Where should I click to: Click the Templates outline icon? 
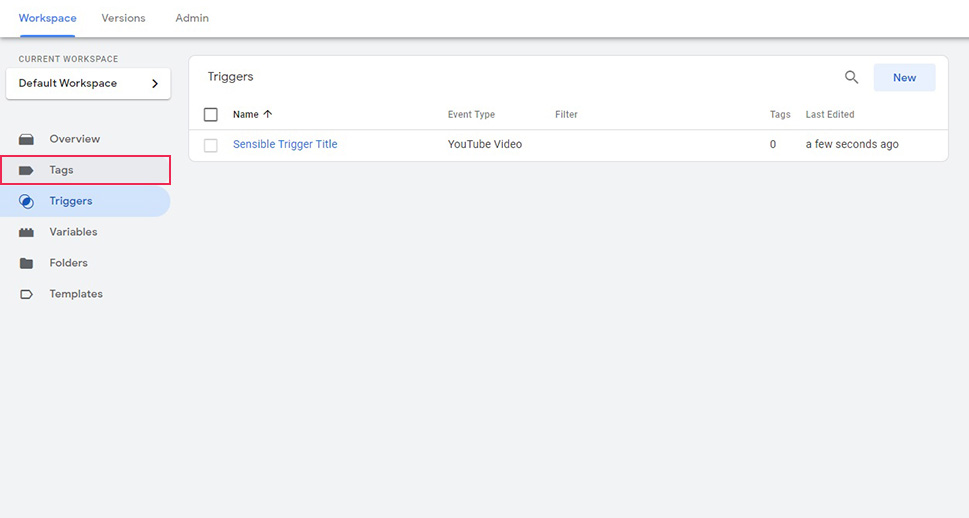coord(26,294)
